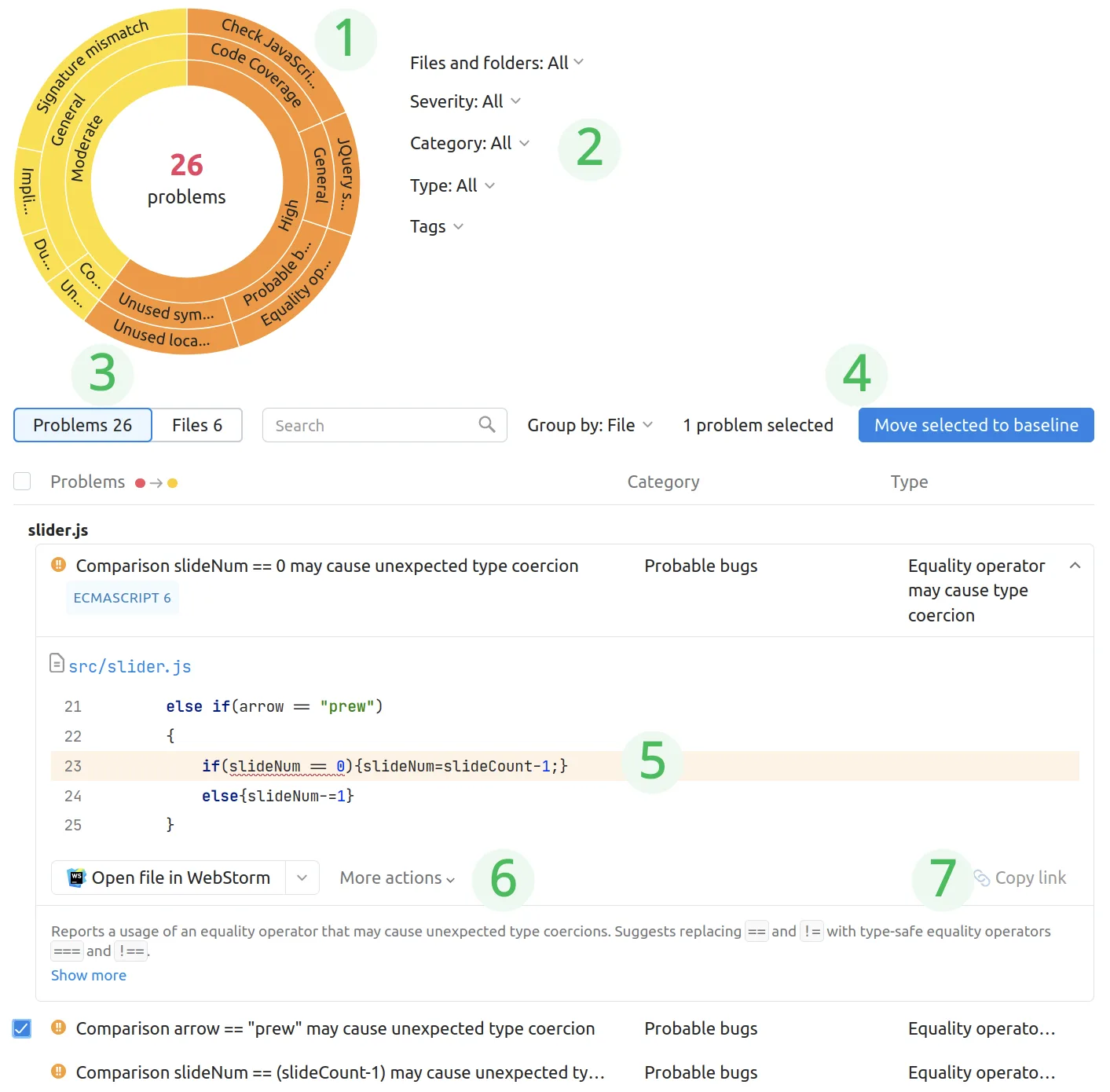The image size is (1110, 1092).
Task: Click the Show more link
Action: [88, 975]
